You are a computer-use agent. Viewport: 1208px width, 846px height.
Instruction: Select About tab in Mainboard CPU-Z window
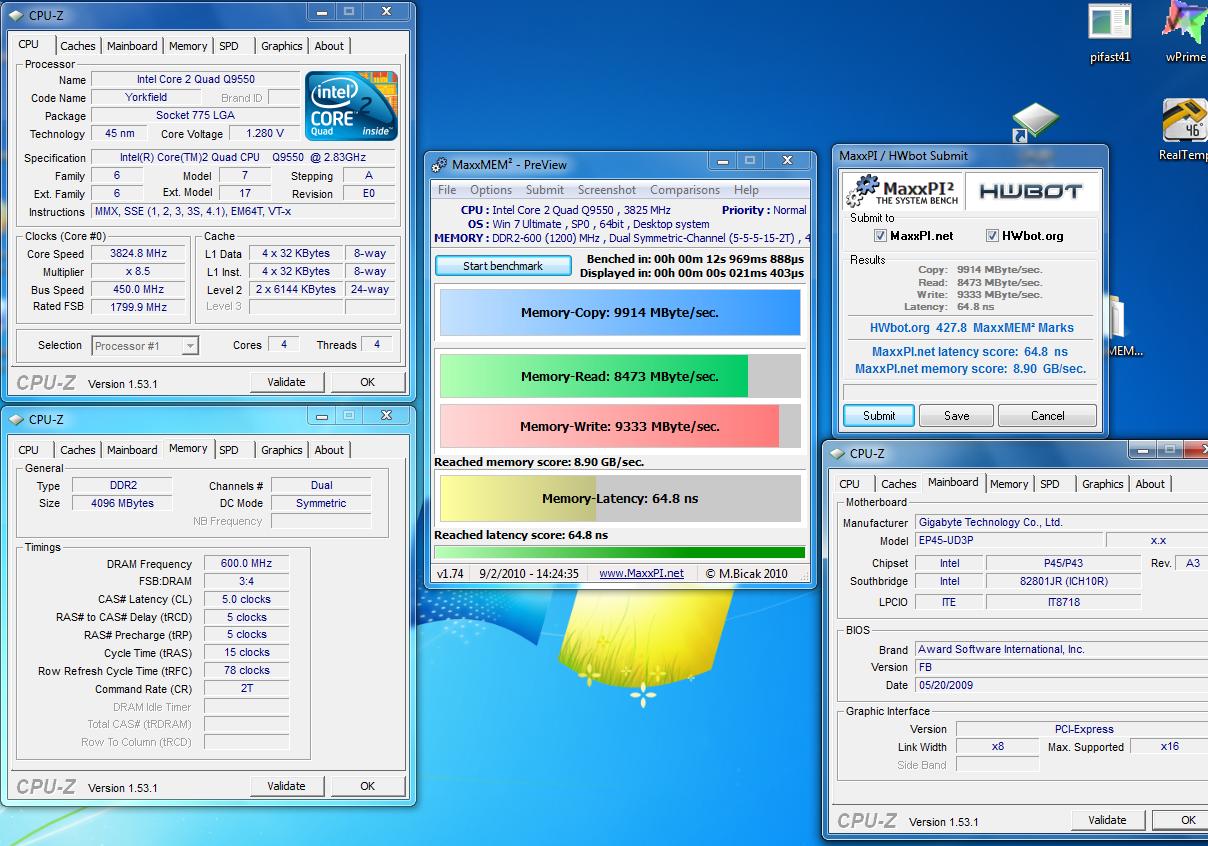1150,484
